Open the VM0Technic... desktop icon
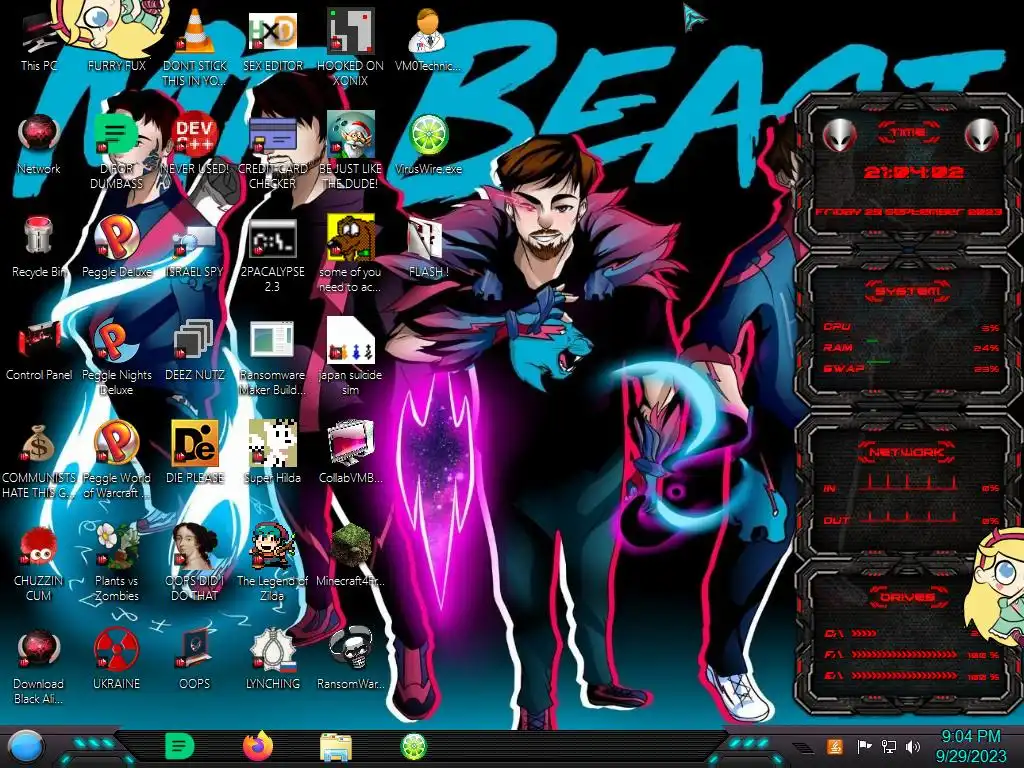The image size is (1024, 768). tap(428, 40)
